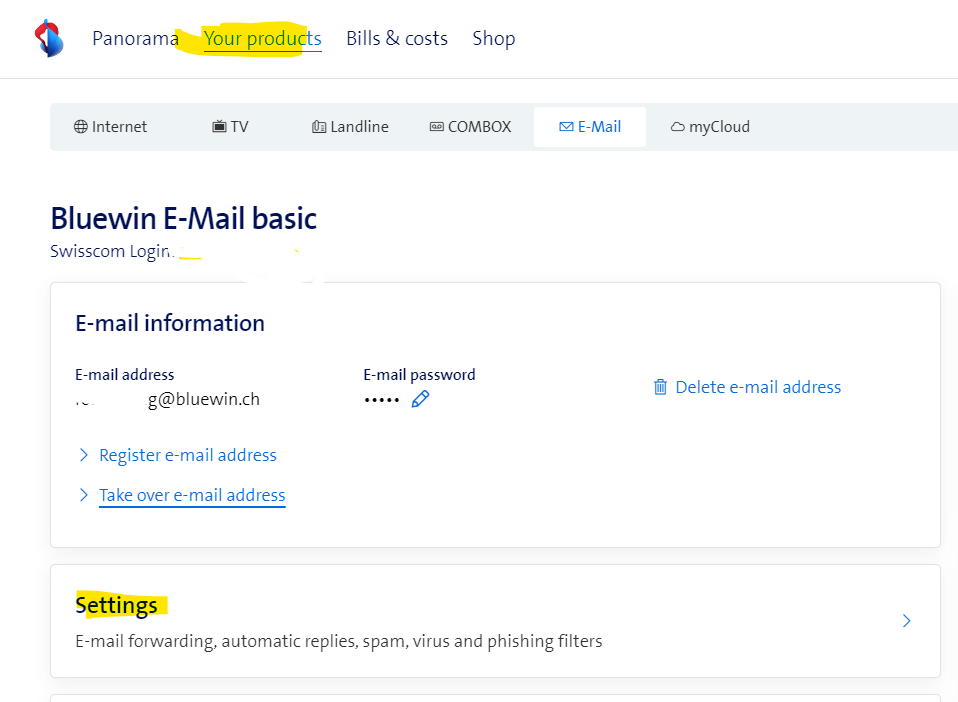This screenshot has width=958, height=702.
Task: Switch to Bills & costs
Action: (396, 39)
